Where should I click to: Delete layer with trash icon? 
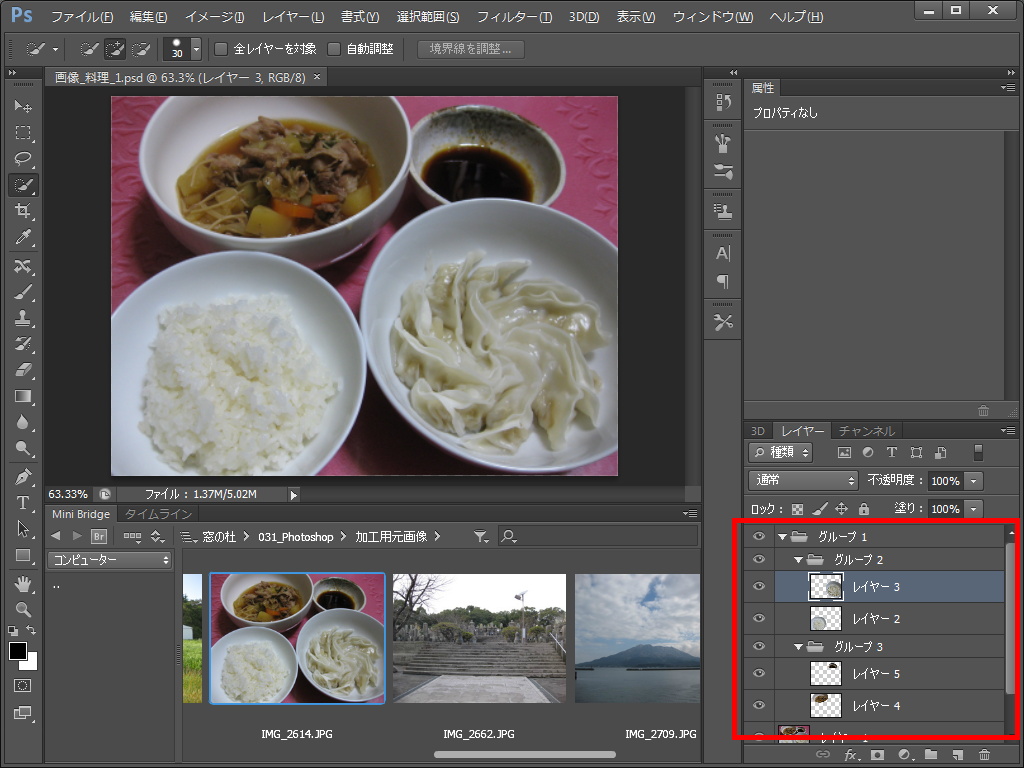(984, 754)
